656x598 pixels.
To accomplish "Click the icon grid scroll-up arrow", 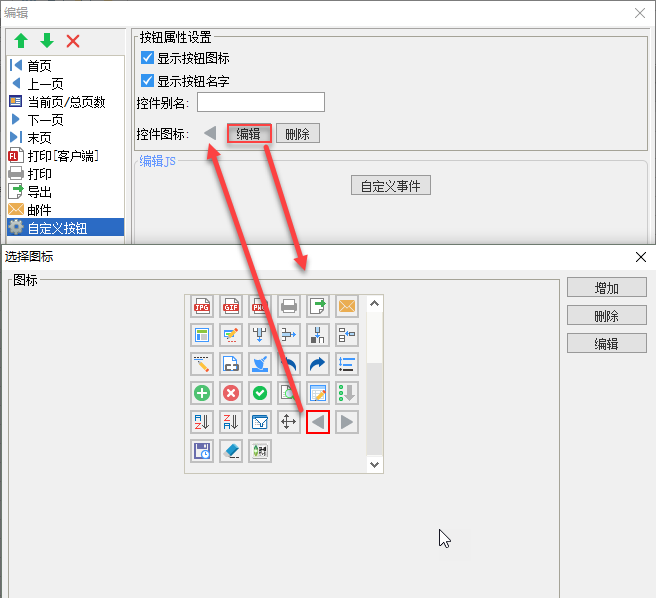I will coord(374,303).
